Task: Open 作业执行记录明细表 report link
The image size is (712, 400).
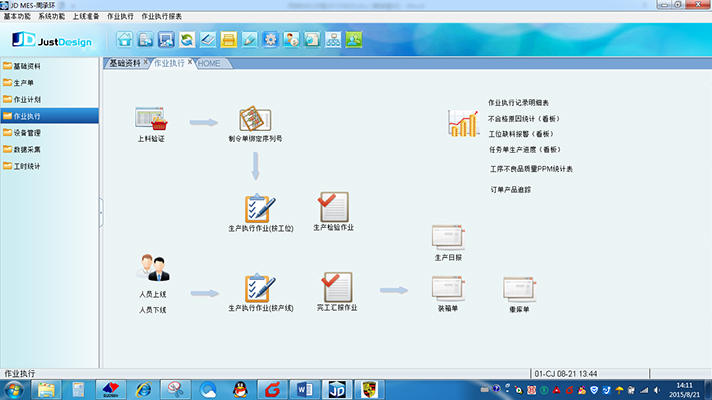Action: click(517, 103)
